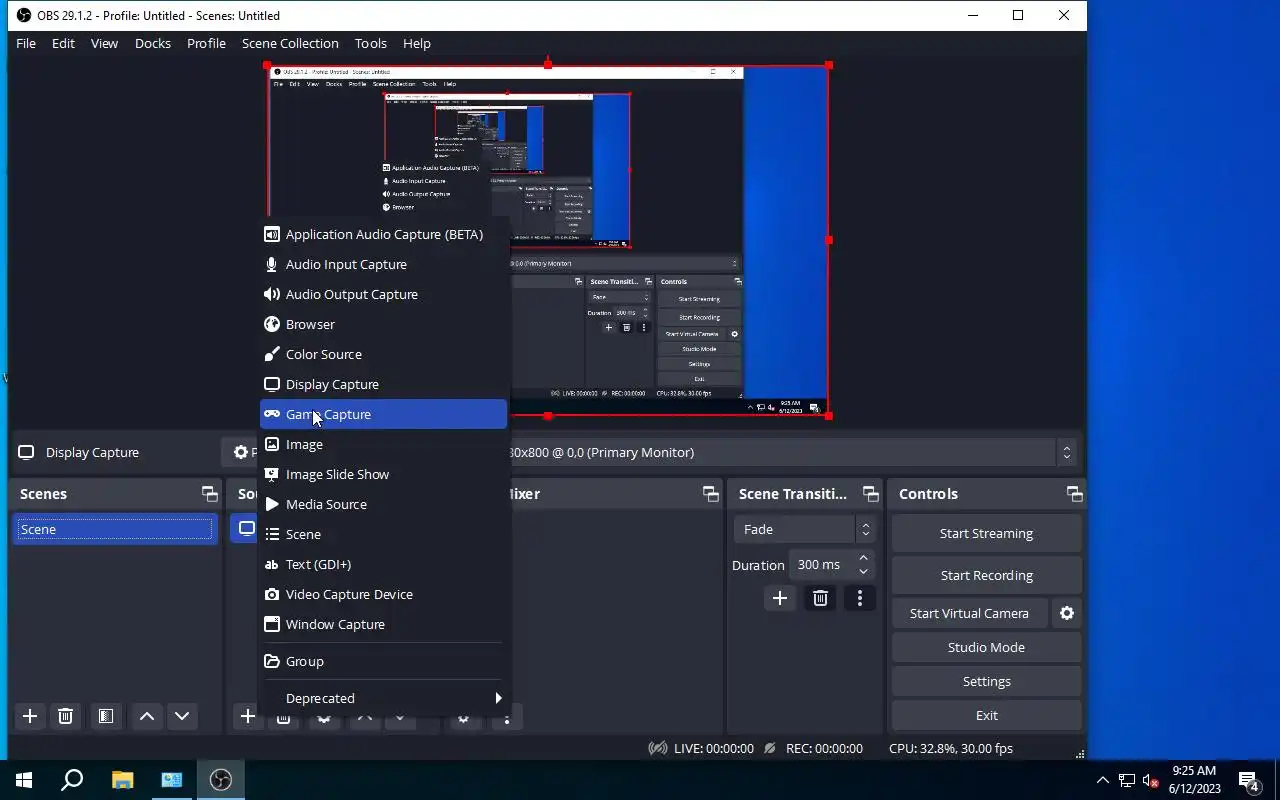Viewport: 1280px width, 800px height.
Task: Open the Tools menu
Action: pos(370,43)
